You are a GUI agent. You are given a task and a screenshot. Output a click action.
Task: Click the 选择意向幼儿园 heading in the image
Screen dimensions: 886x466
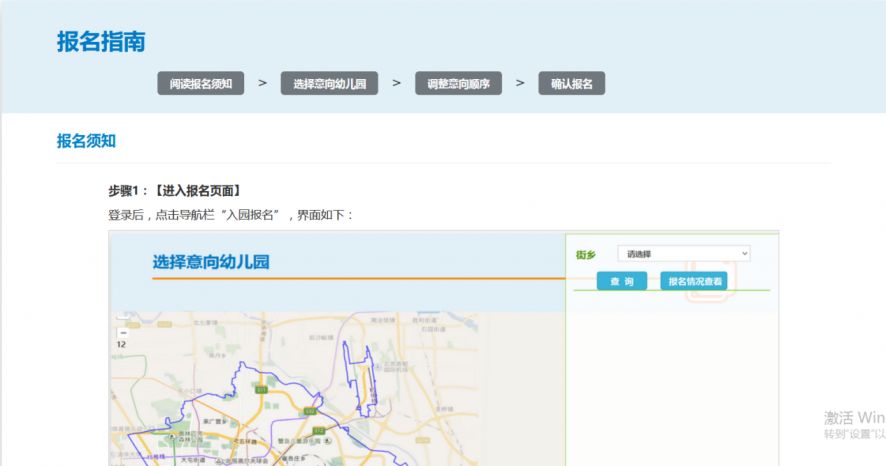coord(211,262)
